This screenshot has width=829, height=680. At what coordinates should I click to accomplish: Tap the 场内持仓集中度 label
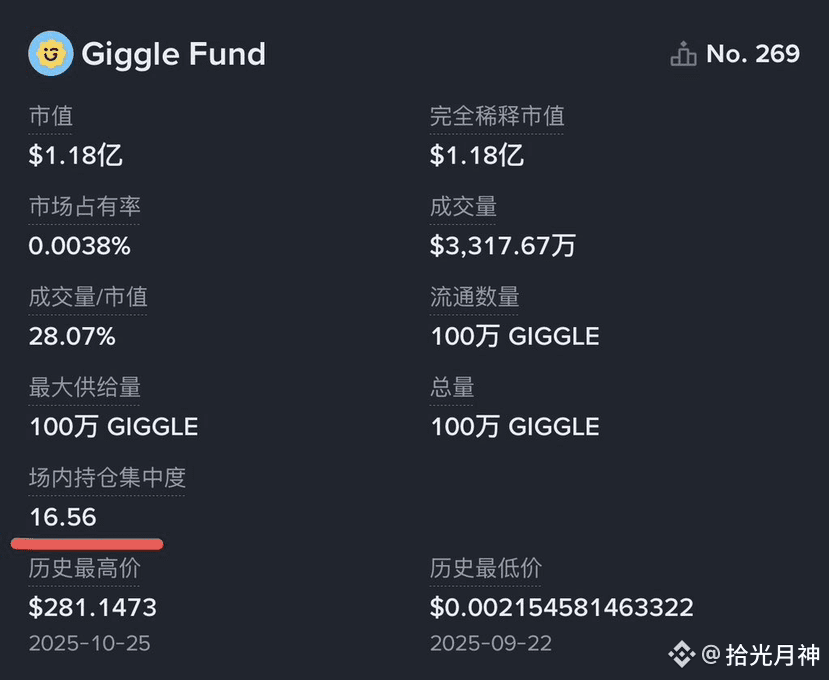[x=107, y=478]
